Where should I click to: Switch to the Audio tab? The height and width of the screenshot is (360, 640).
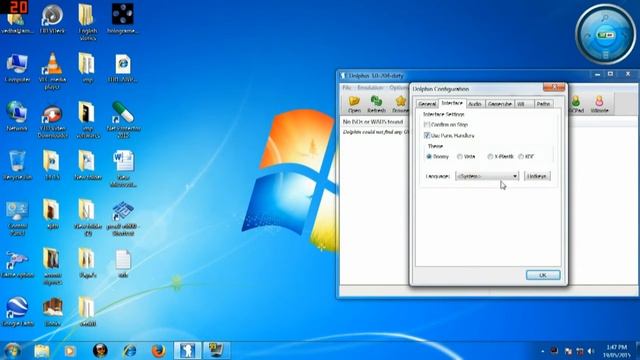click(475, 104)
